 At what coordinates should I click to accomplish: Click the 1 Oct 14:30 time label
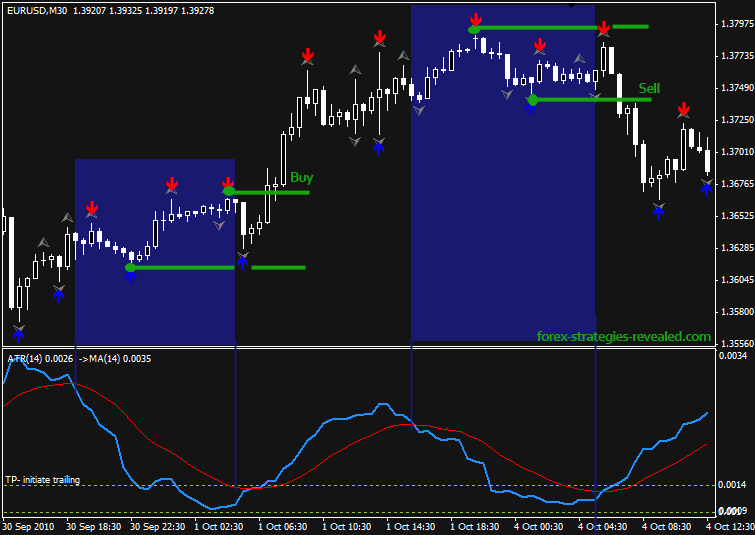(x=411, y=526)
